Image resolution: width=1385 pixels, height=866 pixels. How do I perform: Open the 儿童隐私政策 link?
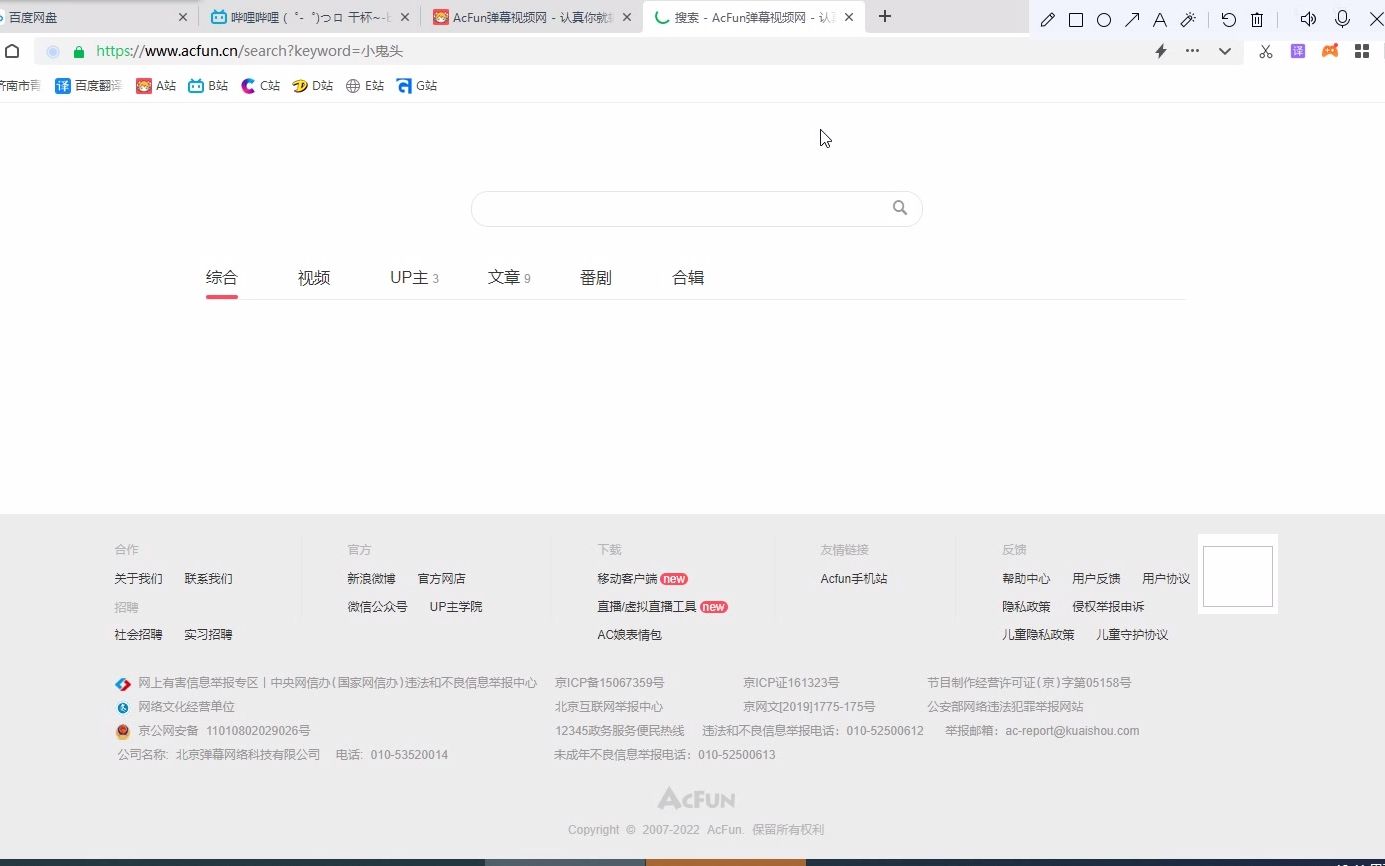pos(1038,635)
